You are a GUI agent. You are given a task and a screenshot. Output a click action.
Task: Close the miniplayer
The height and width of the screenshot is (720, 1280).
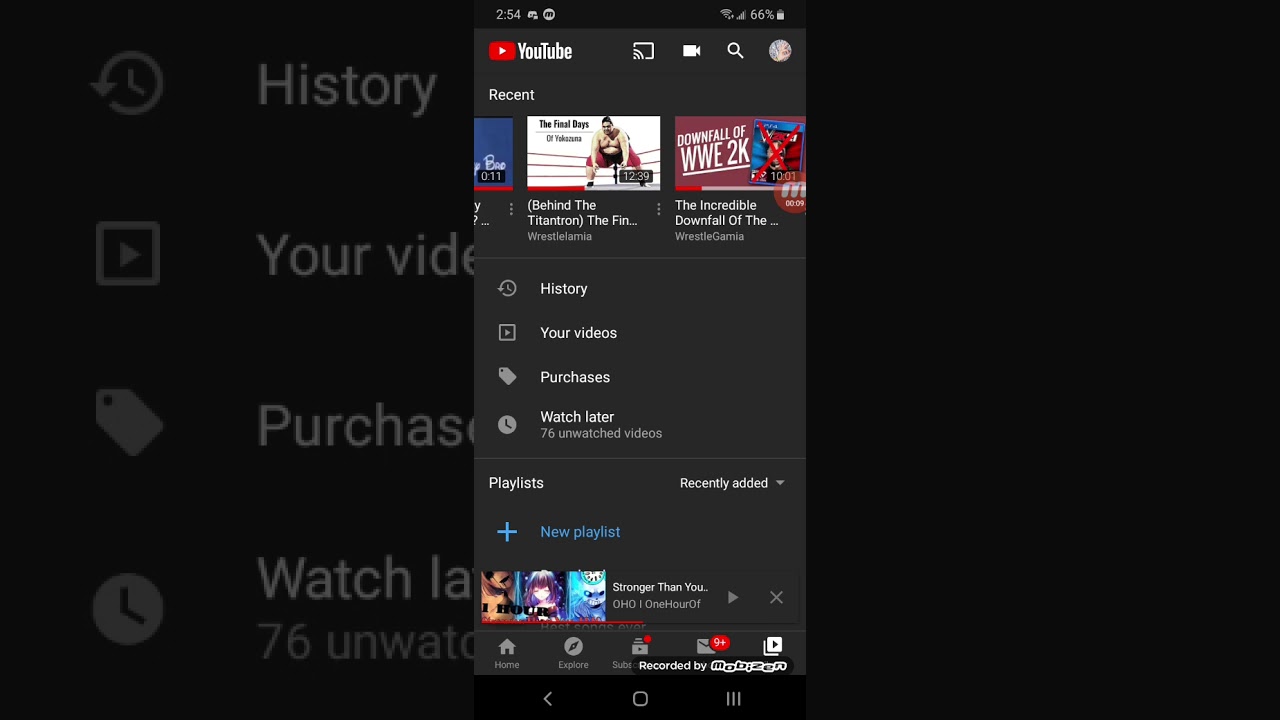[776, 597]
